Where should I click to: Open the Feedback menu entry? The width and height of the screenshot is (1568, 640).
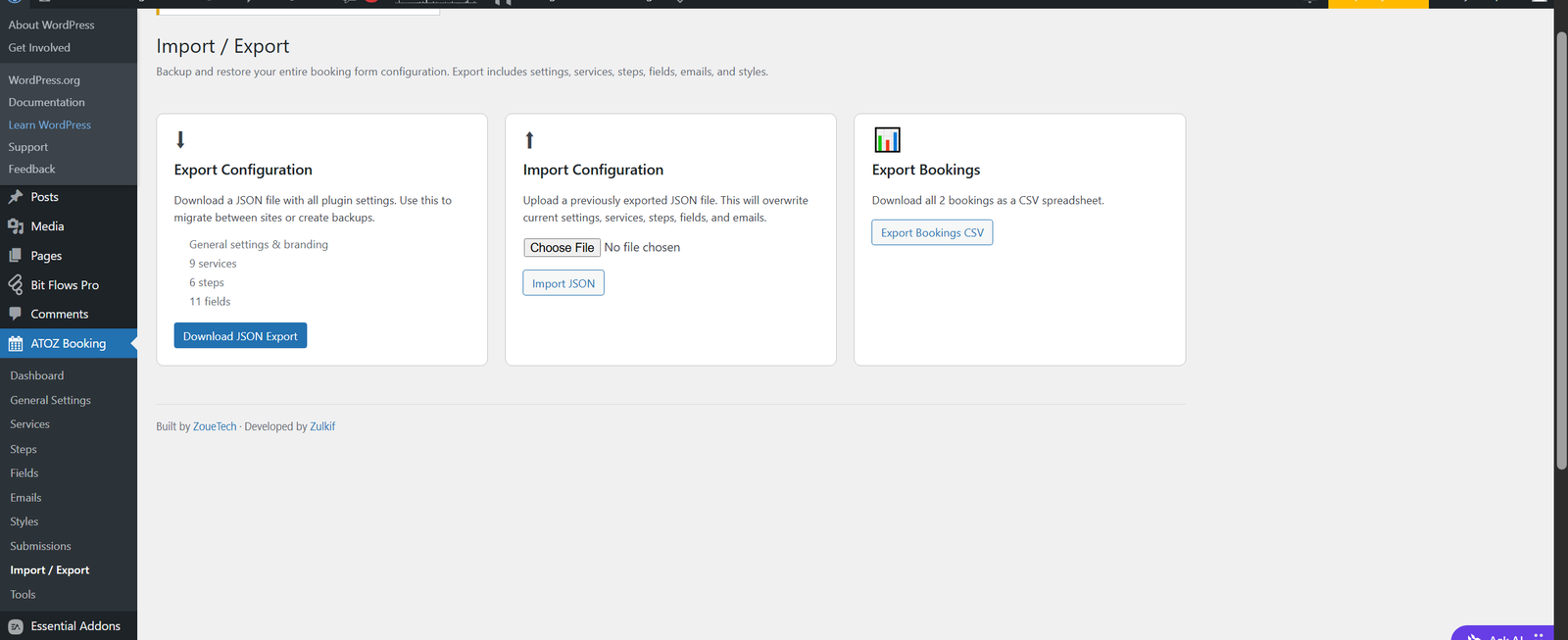coord(32,169)
